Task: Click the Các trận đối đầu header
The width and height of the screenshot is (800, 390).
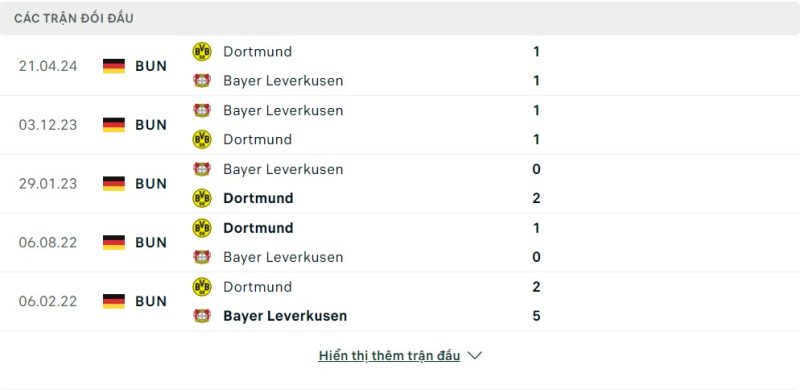Action: point(74,18)
